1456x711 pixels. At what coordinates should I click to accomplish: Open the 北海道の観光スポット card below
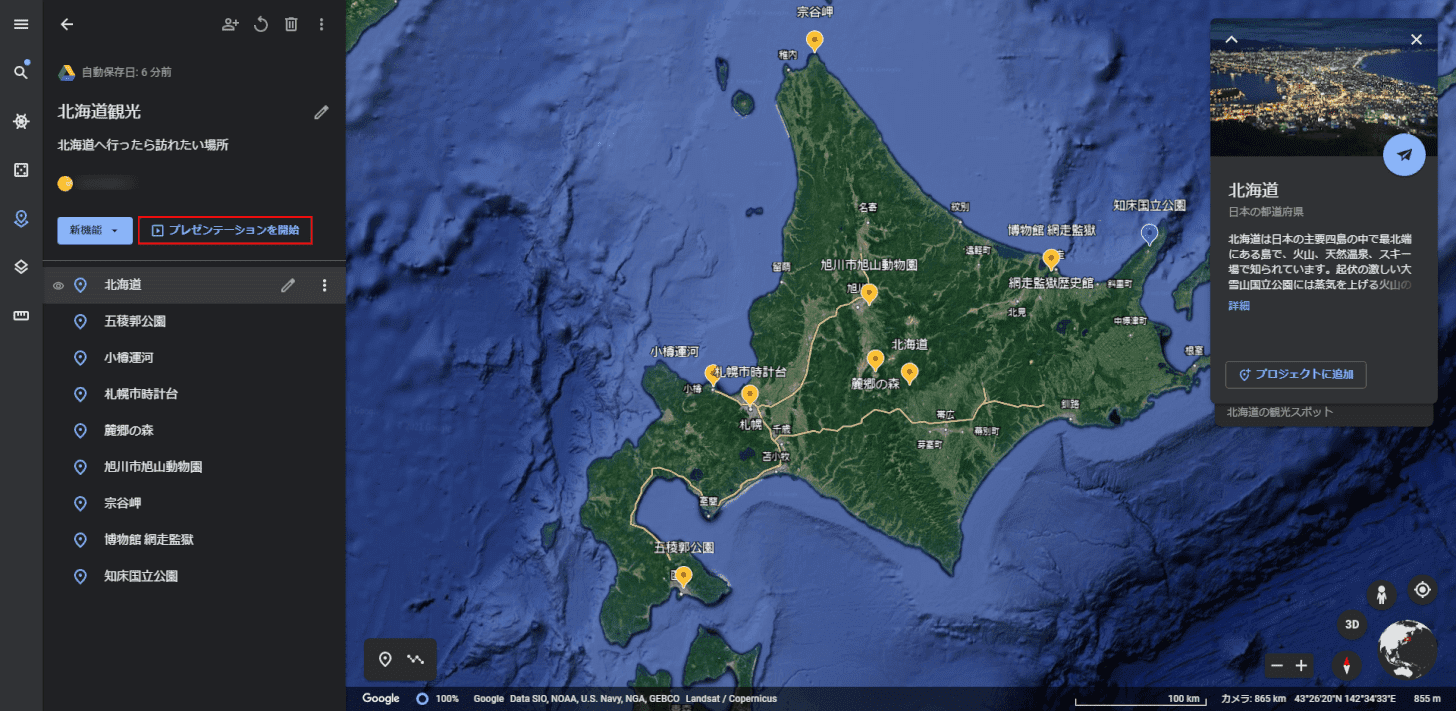(1324, 414)
